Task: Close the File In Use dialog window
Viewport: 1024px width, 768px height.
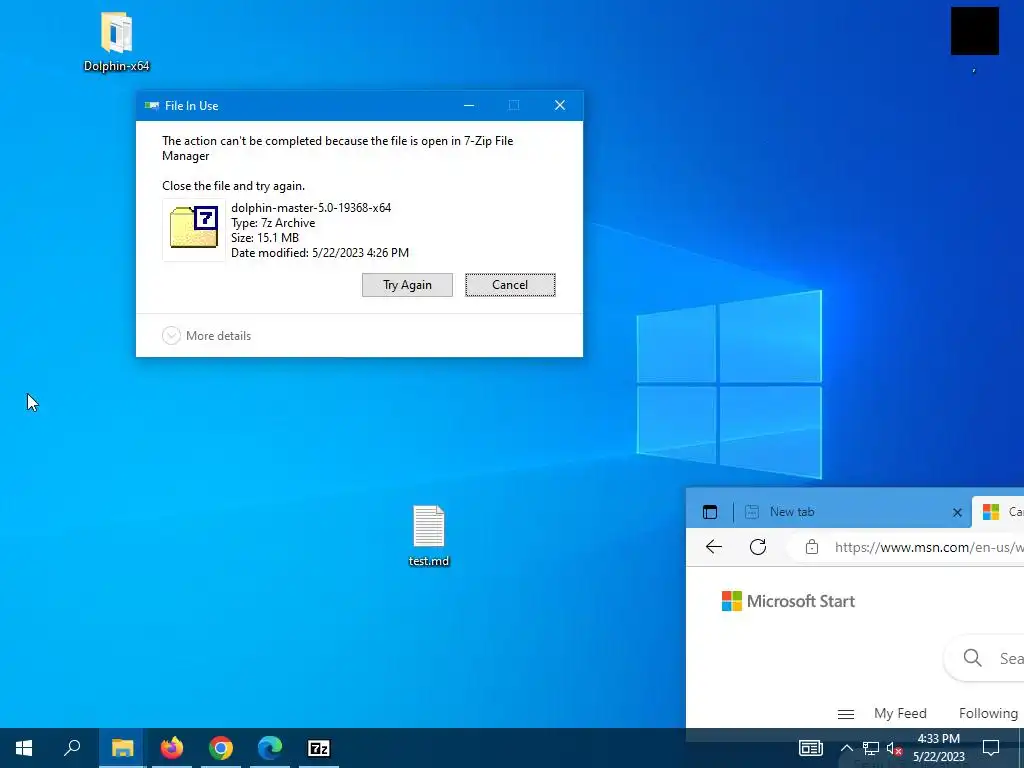Action: coord(560,105)
